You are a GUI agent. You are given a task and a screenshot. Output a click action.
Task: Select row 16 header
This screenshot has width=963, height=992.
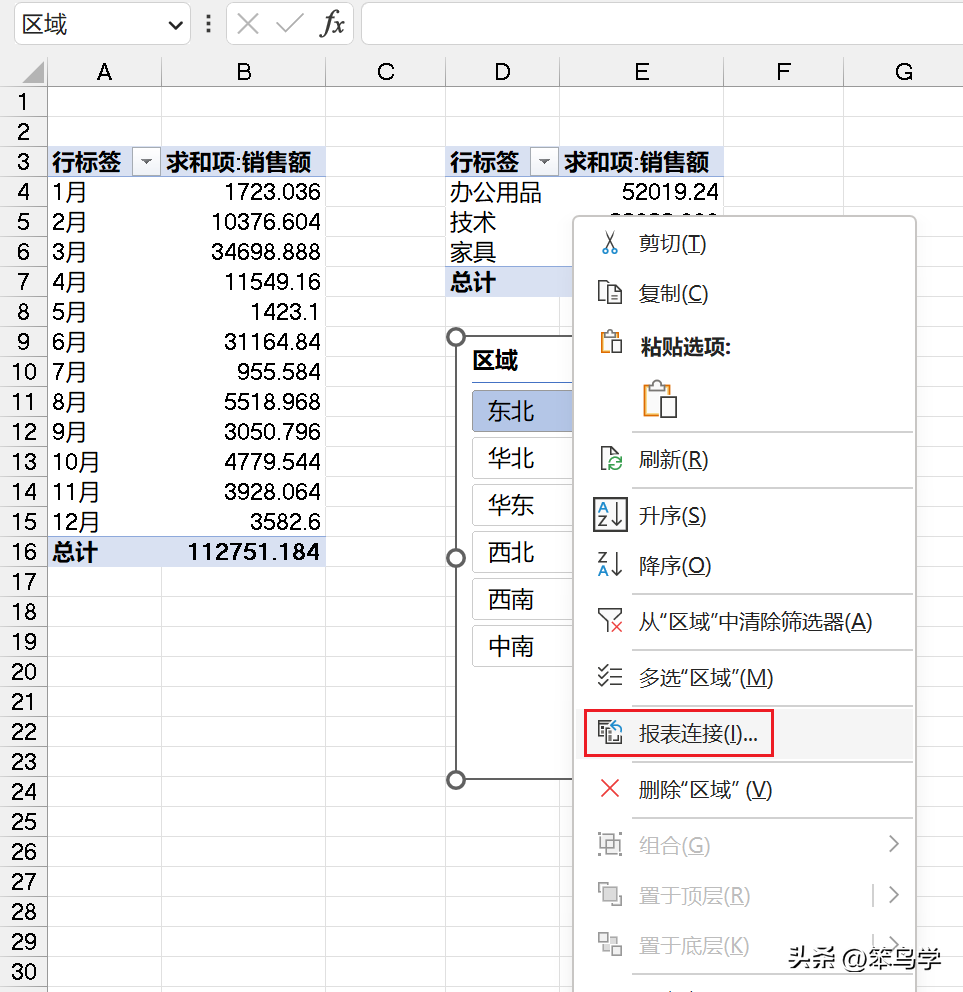pos(24,552)
